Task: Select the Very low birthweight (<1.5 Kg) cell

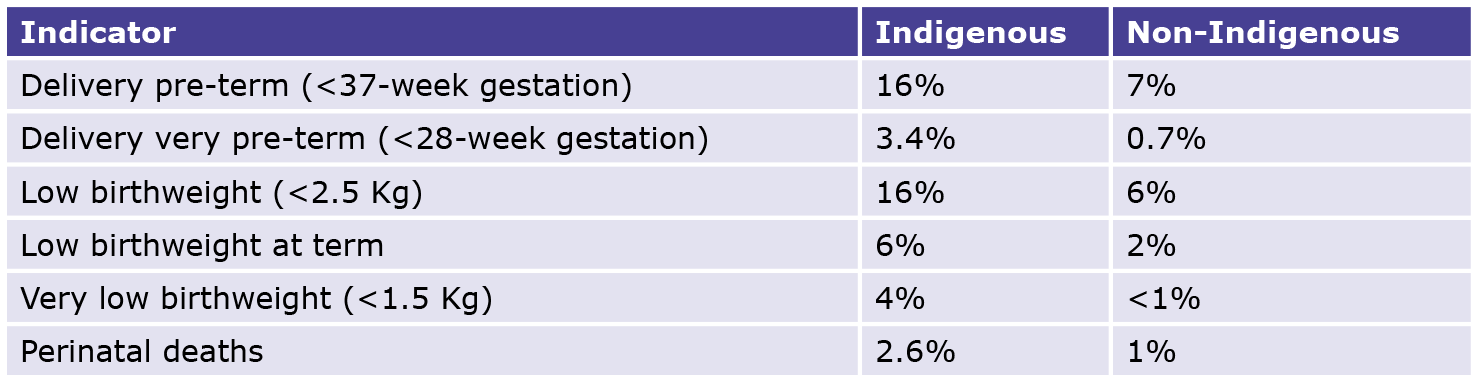Action: tap(433, 298)
